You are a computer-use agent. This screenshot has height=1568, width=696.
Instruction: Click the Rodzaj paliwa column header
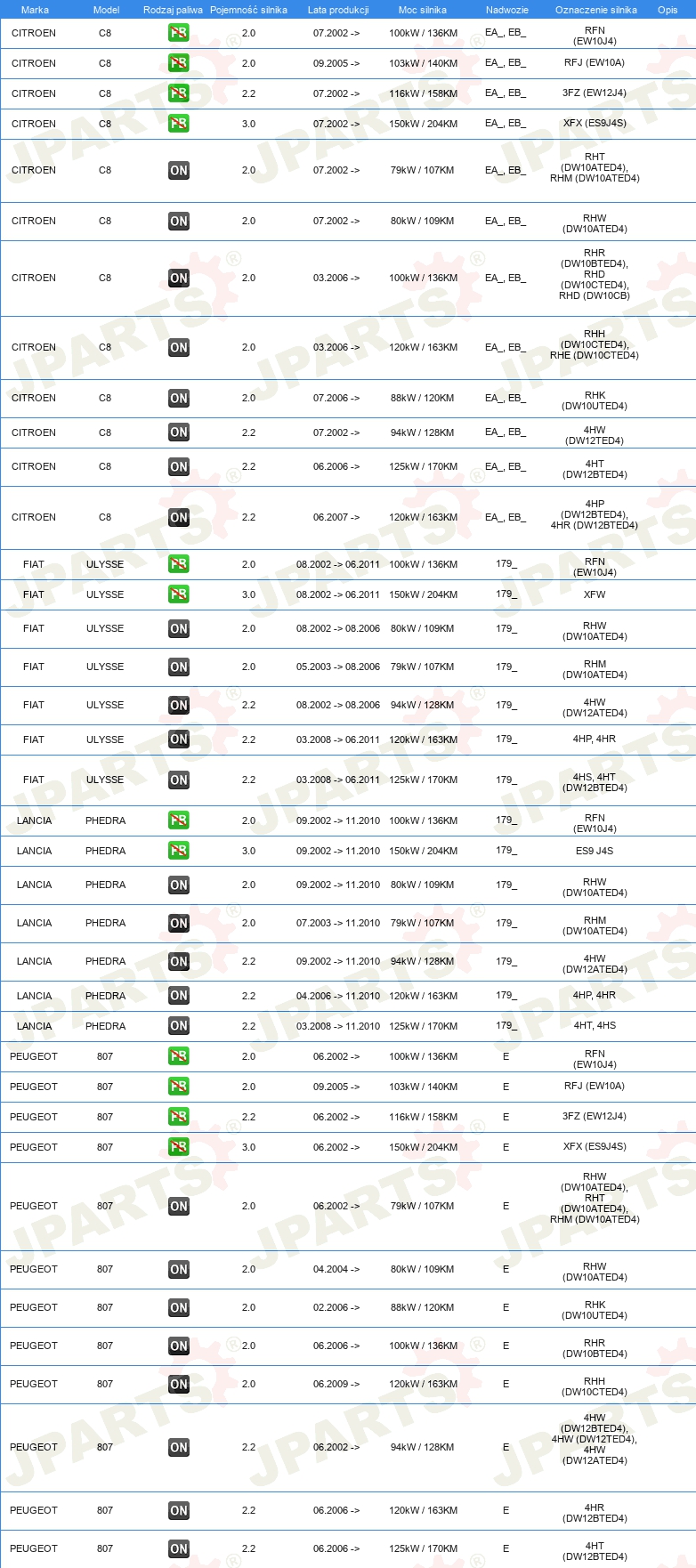tap(172, 10)
